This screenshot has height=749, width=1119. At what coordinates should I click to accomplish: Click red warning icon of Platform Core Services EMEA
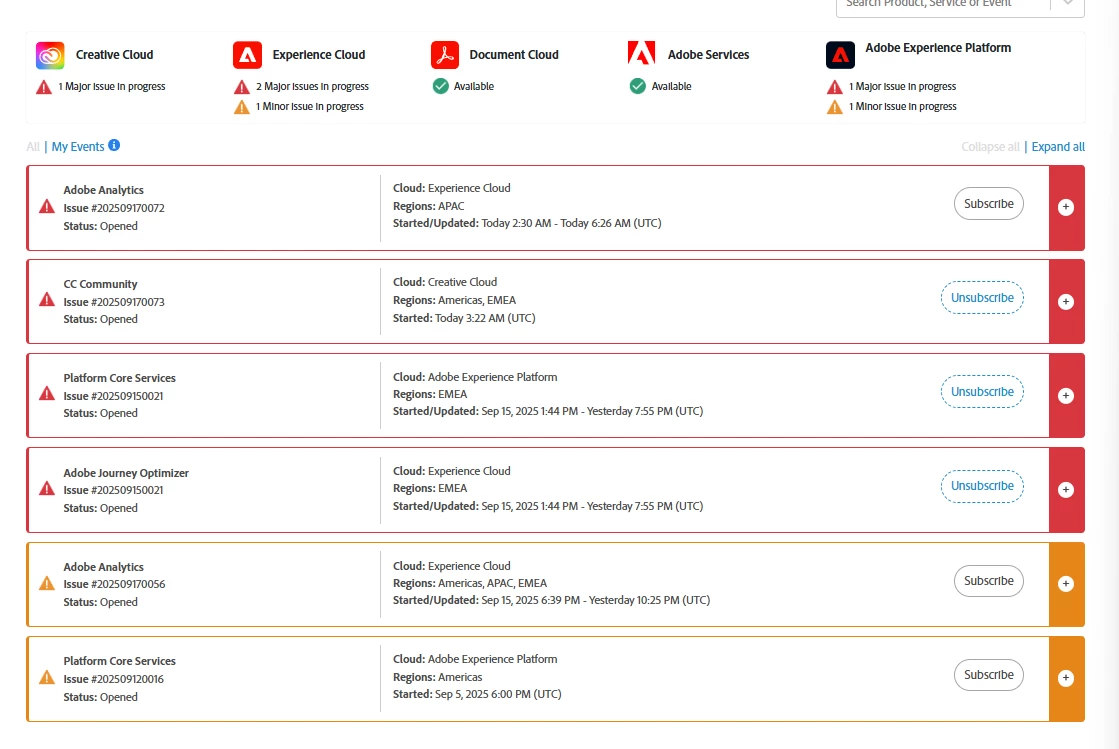47,393
